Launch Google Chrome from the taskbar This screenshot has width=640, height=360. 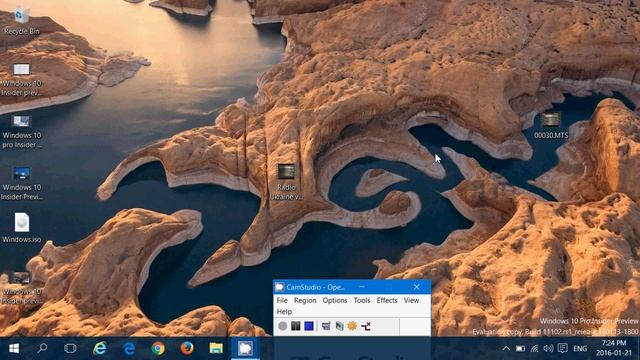point(158,348)
